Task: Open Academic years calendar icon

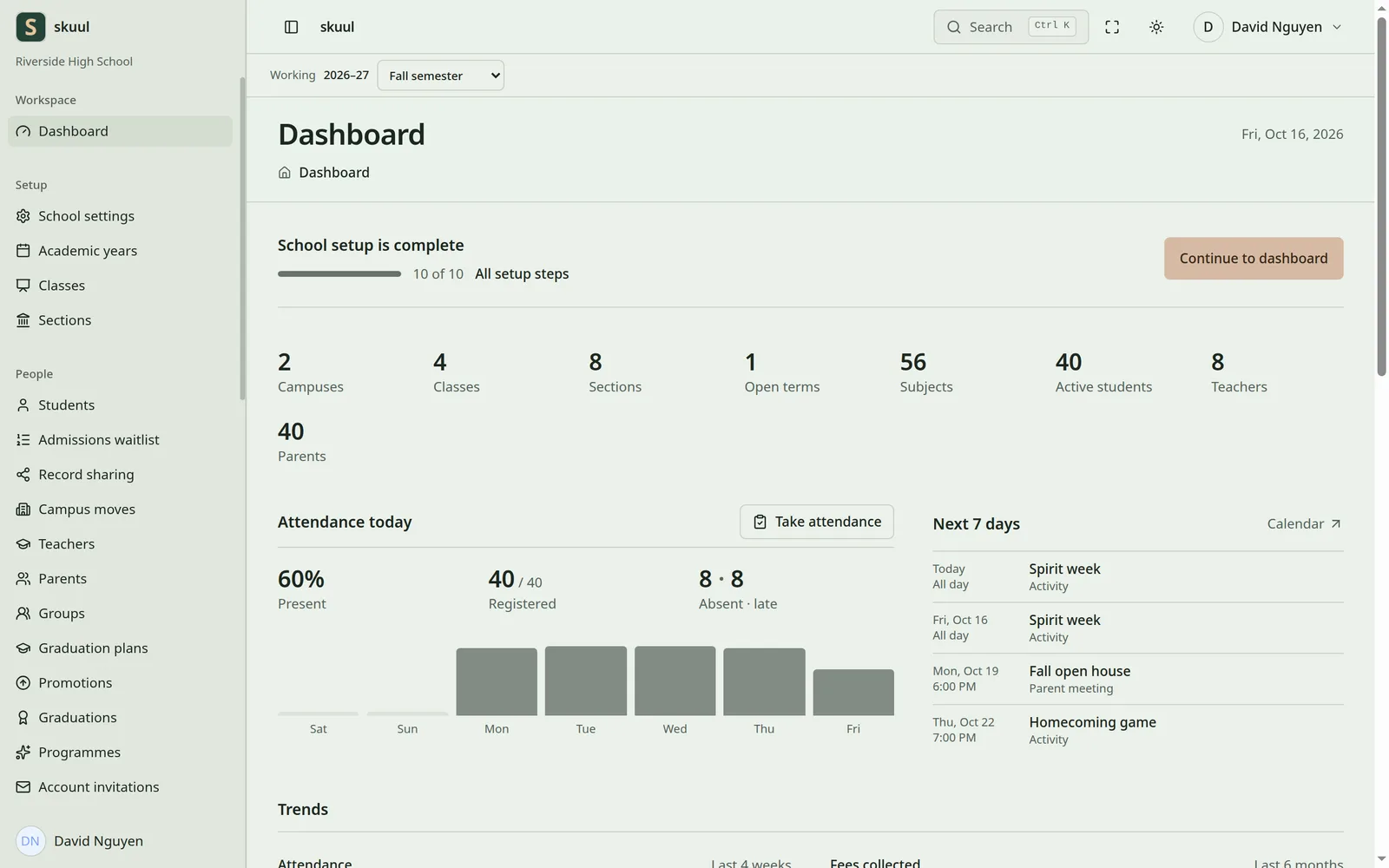Action: click(23, 251)
